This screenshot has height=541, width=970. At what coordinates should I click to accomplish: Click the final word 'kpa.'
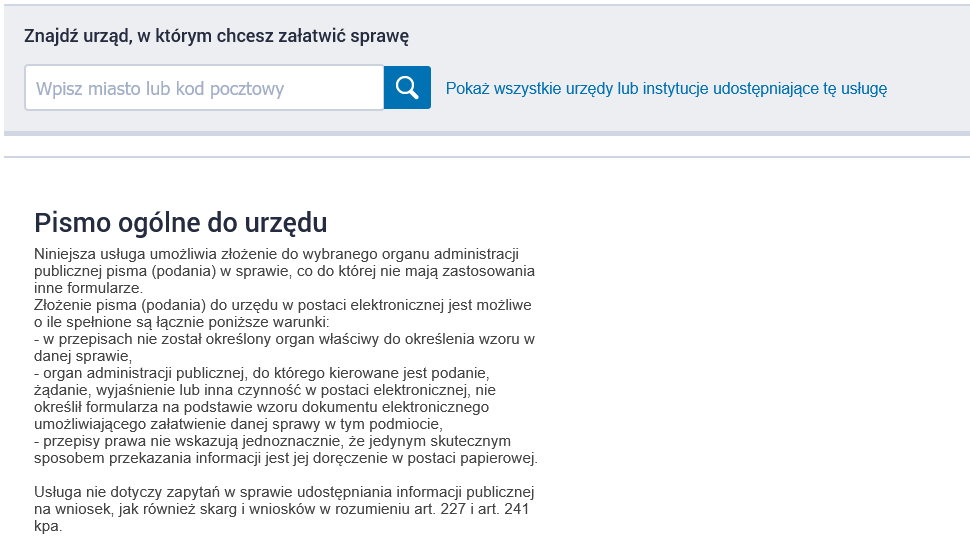pos(48,526)
